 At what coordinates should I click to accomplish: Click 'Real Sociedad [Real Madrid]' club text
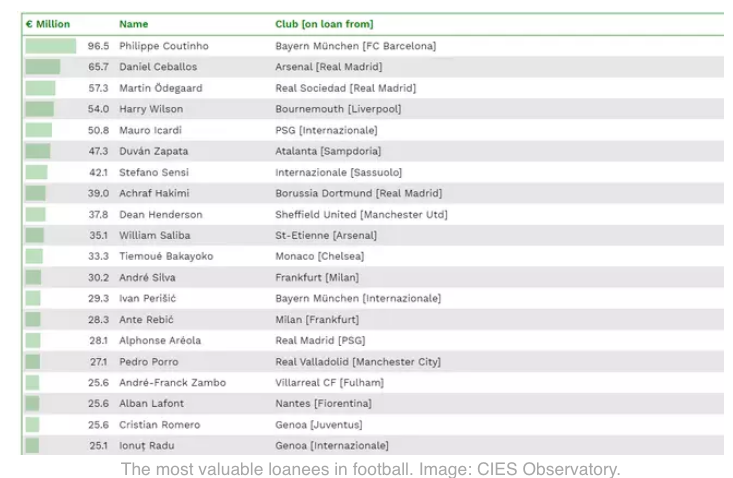pos(345,88)
